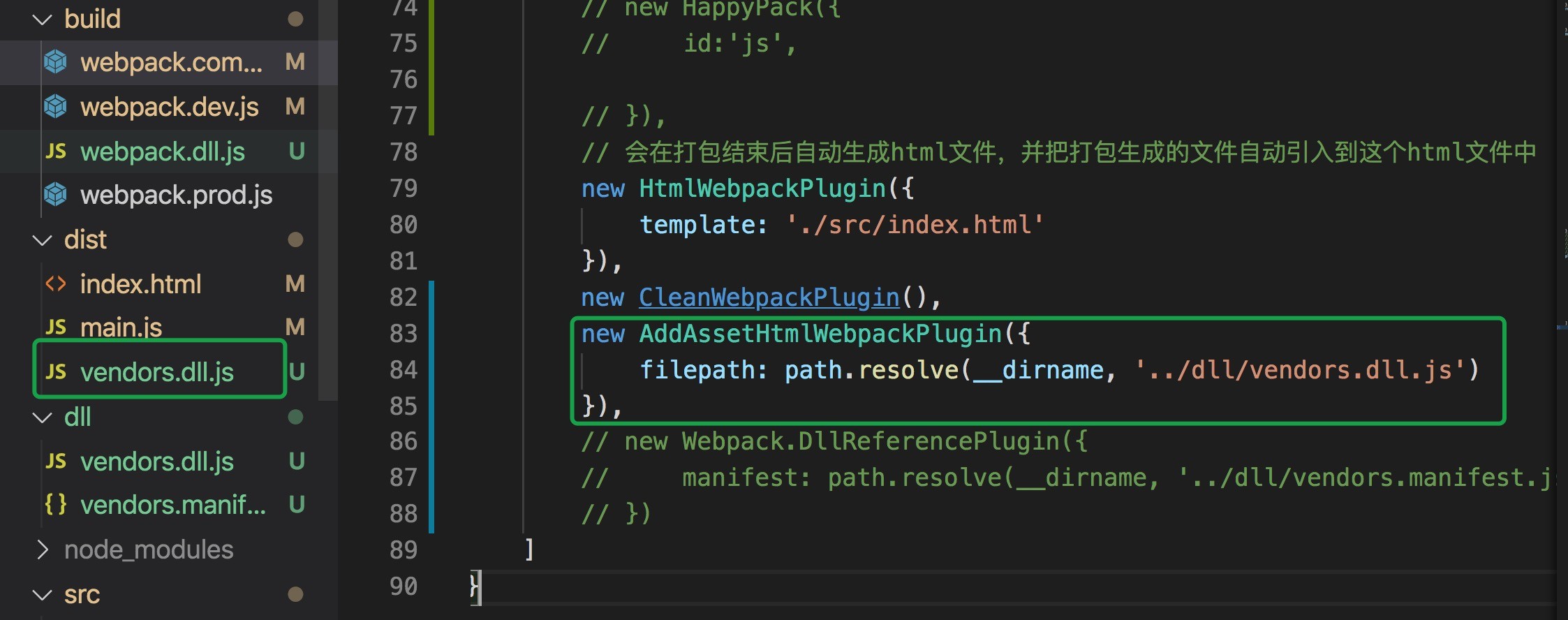1568x620 pixels.
Task: Collapse the build folder chevron
Action: point(43,20)
